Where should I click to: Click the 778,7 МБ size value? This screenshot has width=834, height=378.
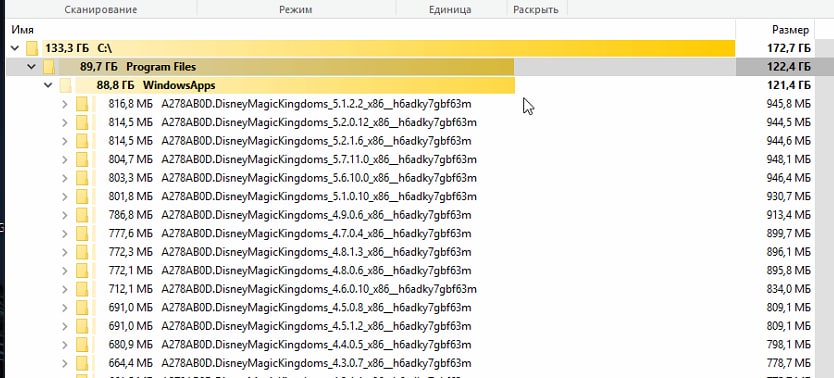coord(789,364)
